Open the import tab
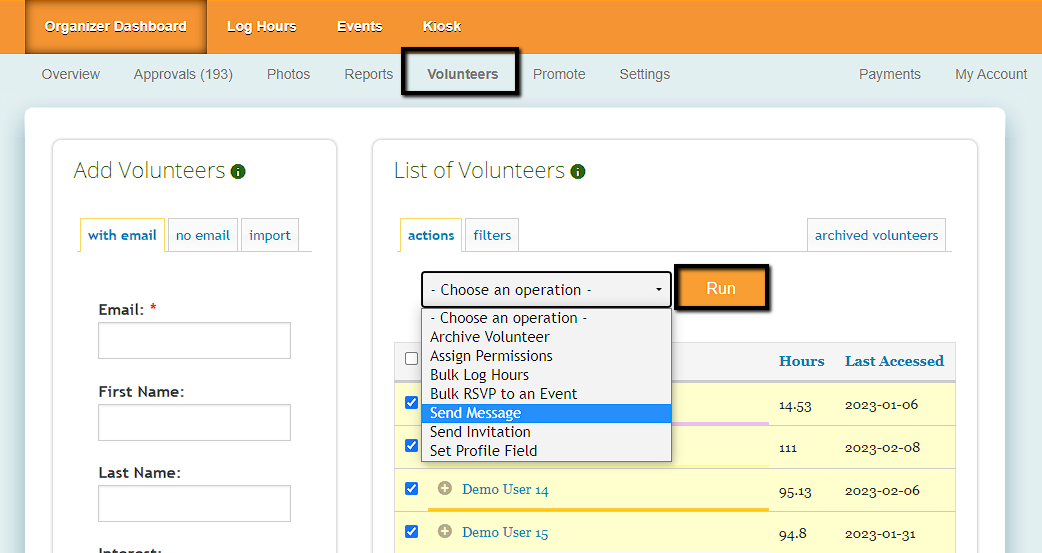The image size is (1042, 553). 270,236
